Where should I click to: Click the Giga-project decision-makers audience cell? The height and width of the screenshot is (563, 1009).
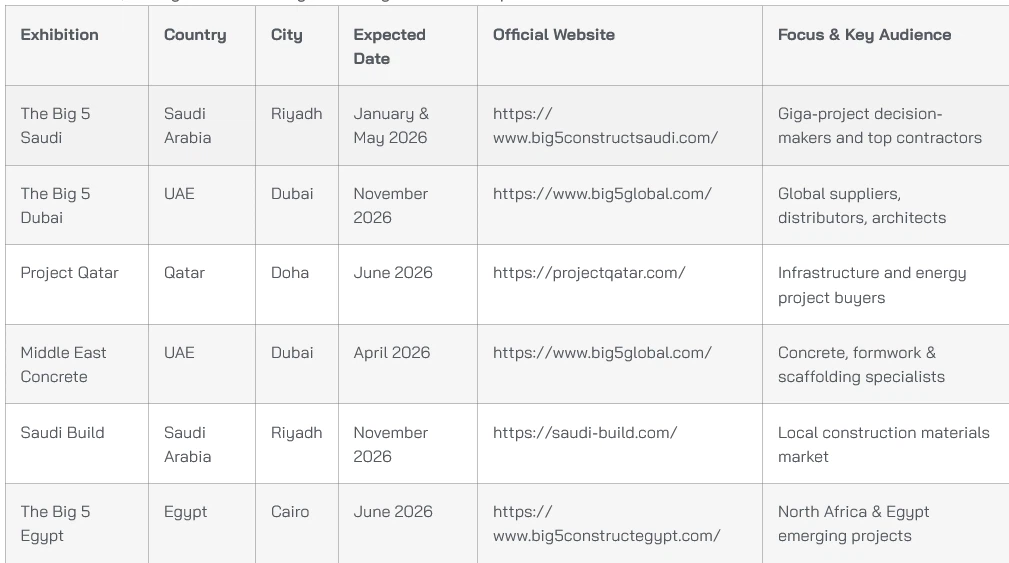(885, 125)
